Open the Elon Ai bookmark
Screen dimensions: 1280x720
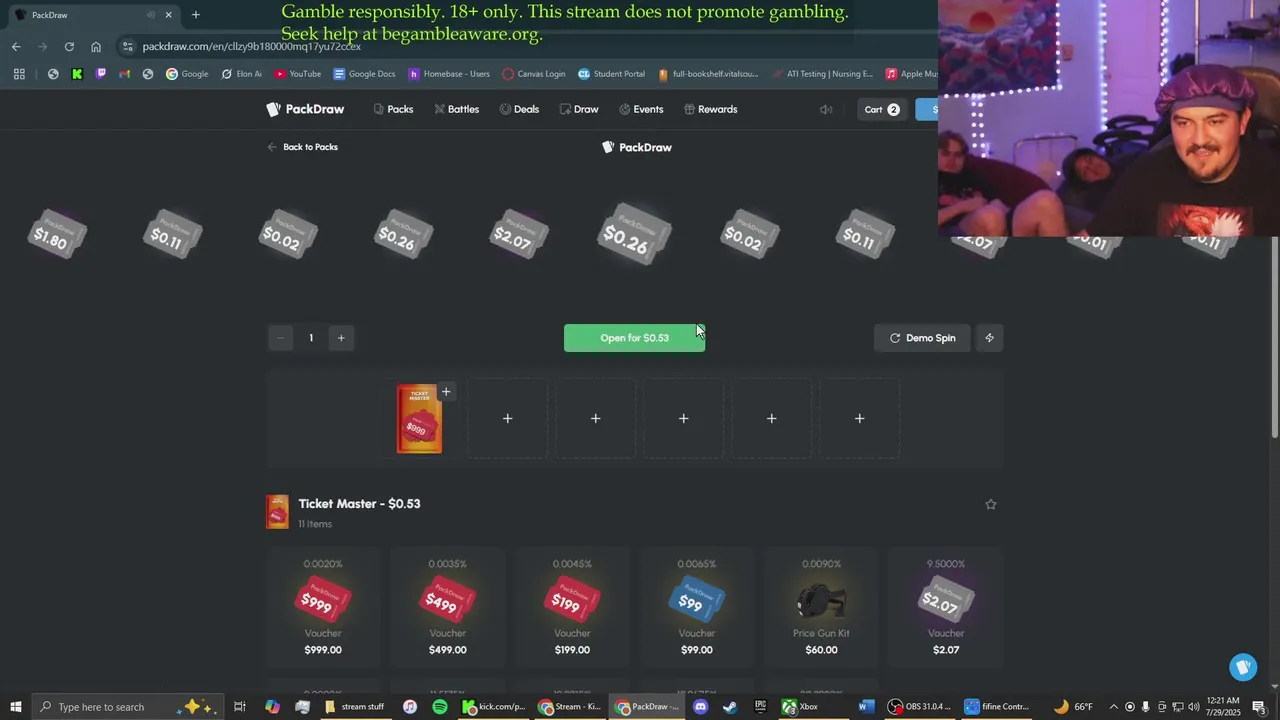click(x=241, y=74)
